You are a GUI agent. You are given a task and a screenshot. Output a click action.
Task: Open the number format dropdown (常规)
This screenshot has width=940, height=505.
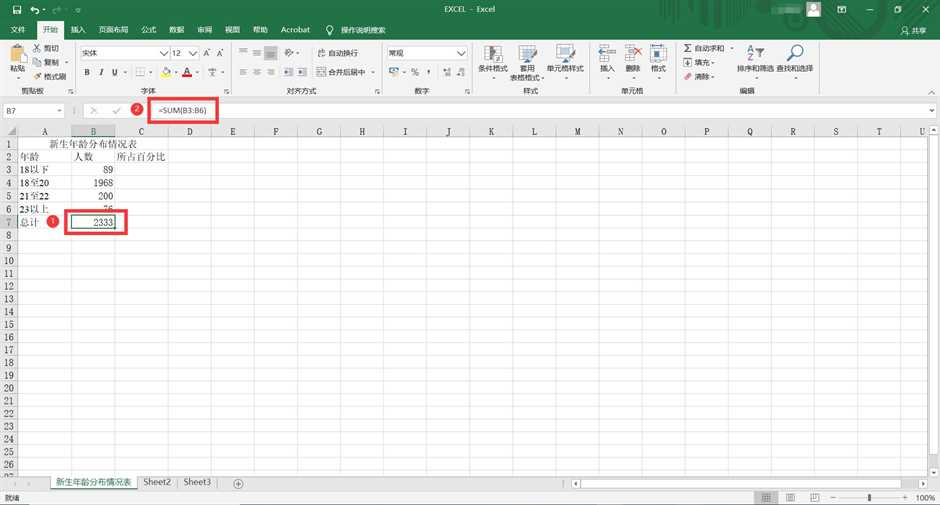click(x=461, y=53)
